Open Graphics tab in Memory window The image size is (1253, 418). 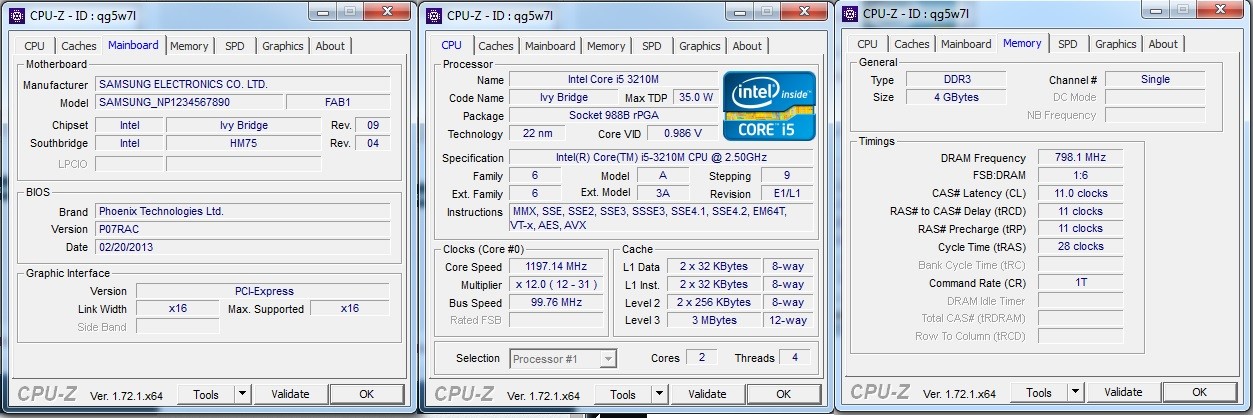pyautogui.click(x=1116, y=44)
